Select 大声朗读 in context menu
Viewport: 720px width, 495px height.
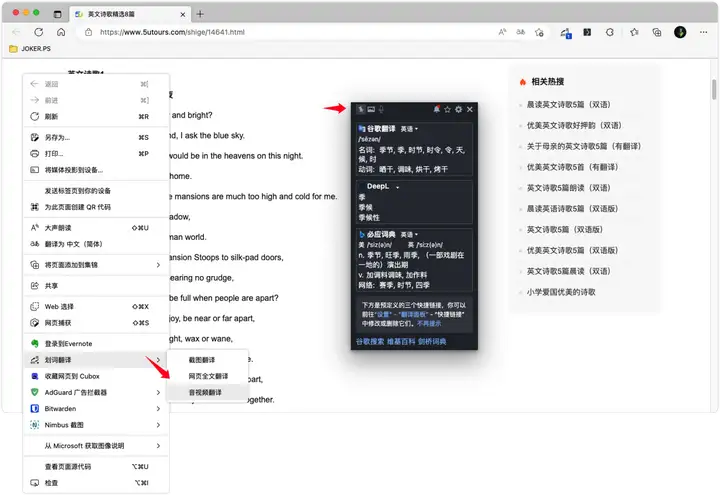point(96,228)
